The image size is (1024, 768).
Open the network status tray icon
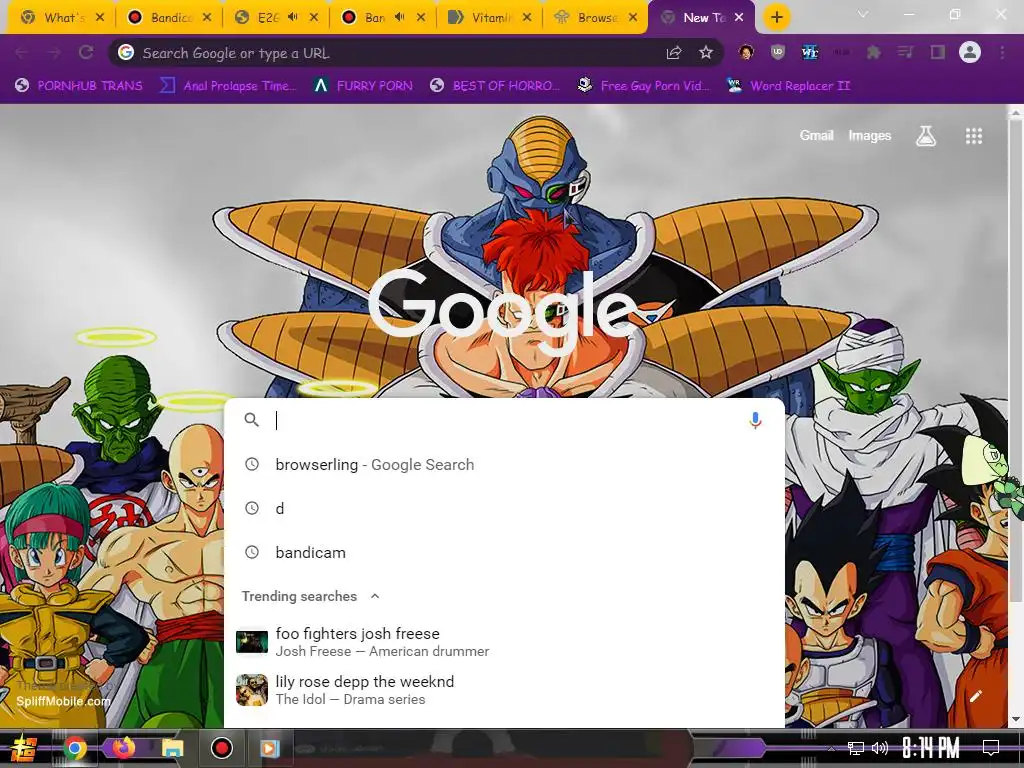tap(856, 748)
